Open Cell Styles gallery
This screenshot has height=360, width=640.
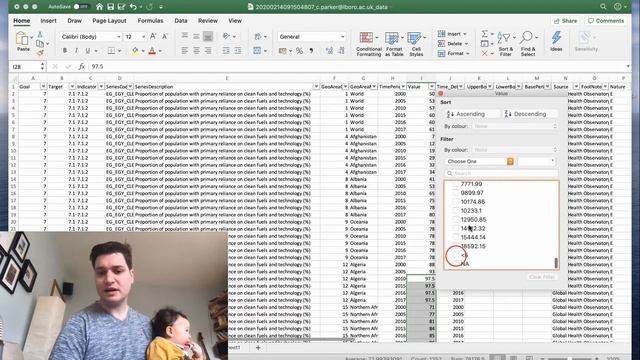point(416,44)
